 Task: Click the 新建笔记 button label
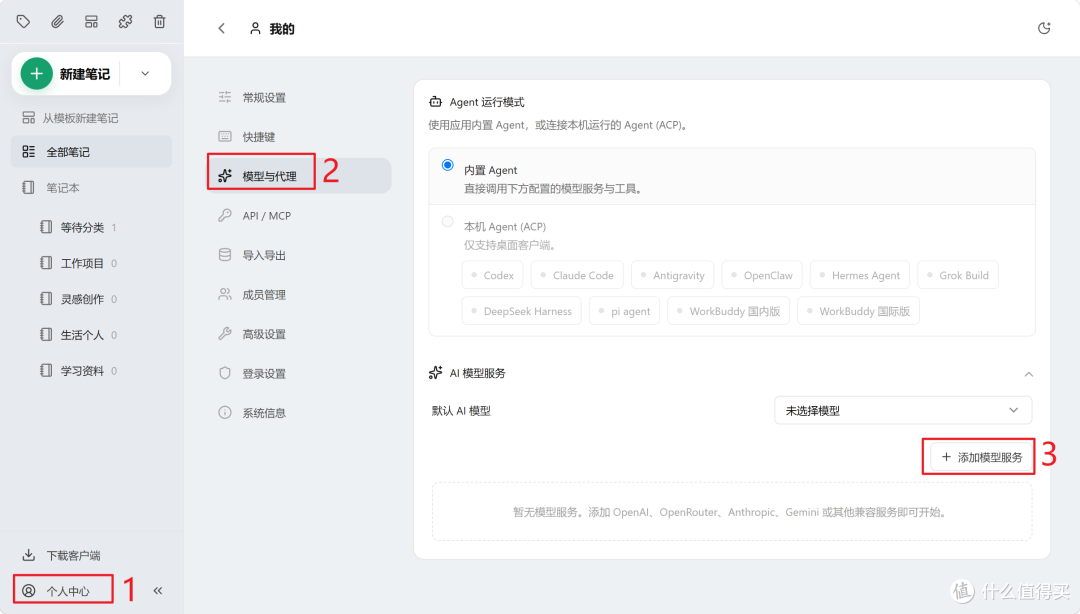(x=85, y=74)
